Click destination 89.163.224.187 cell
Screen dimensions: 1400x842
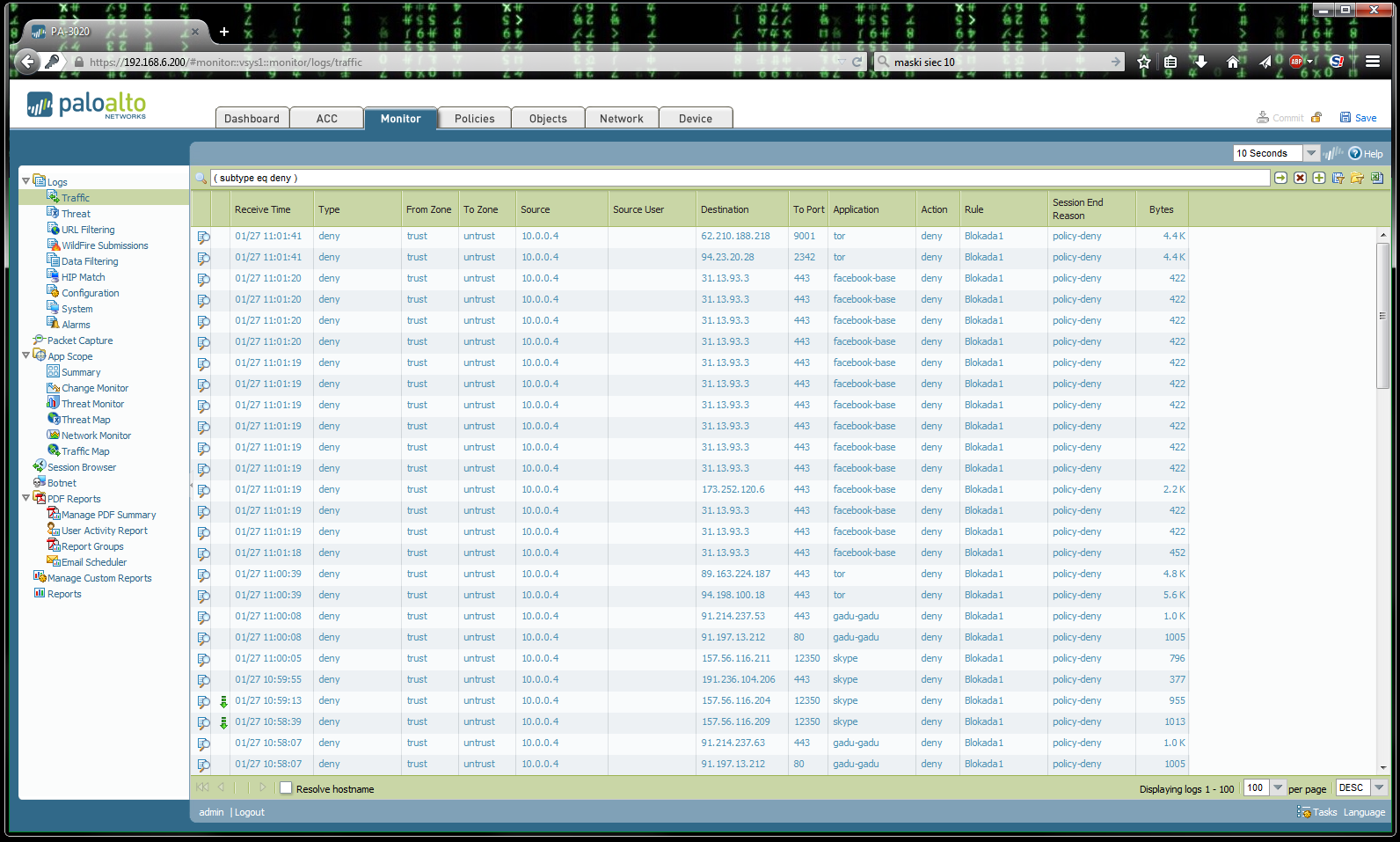point(736,575)
